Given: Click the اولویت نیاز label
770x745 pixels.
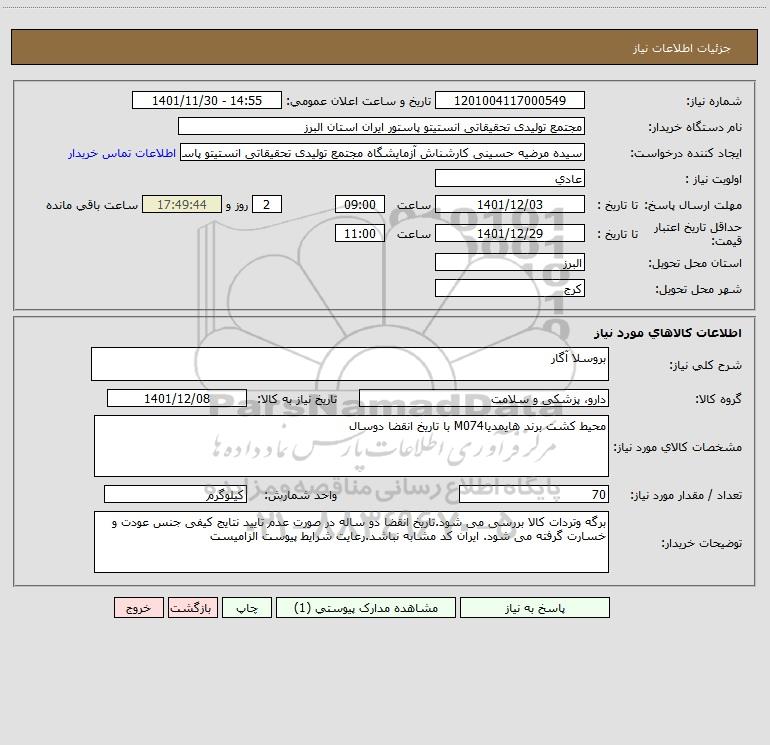Looking at the screenshot, I should pyautogui.click(x=714, y=179).
